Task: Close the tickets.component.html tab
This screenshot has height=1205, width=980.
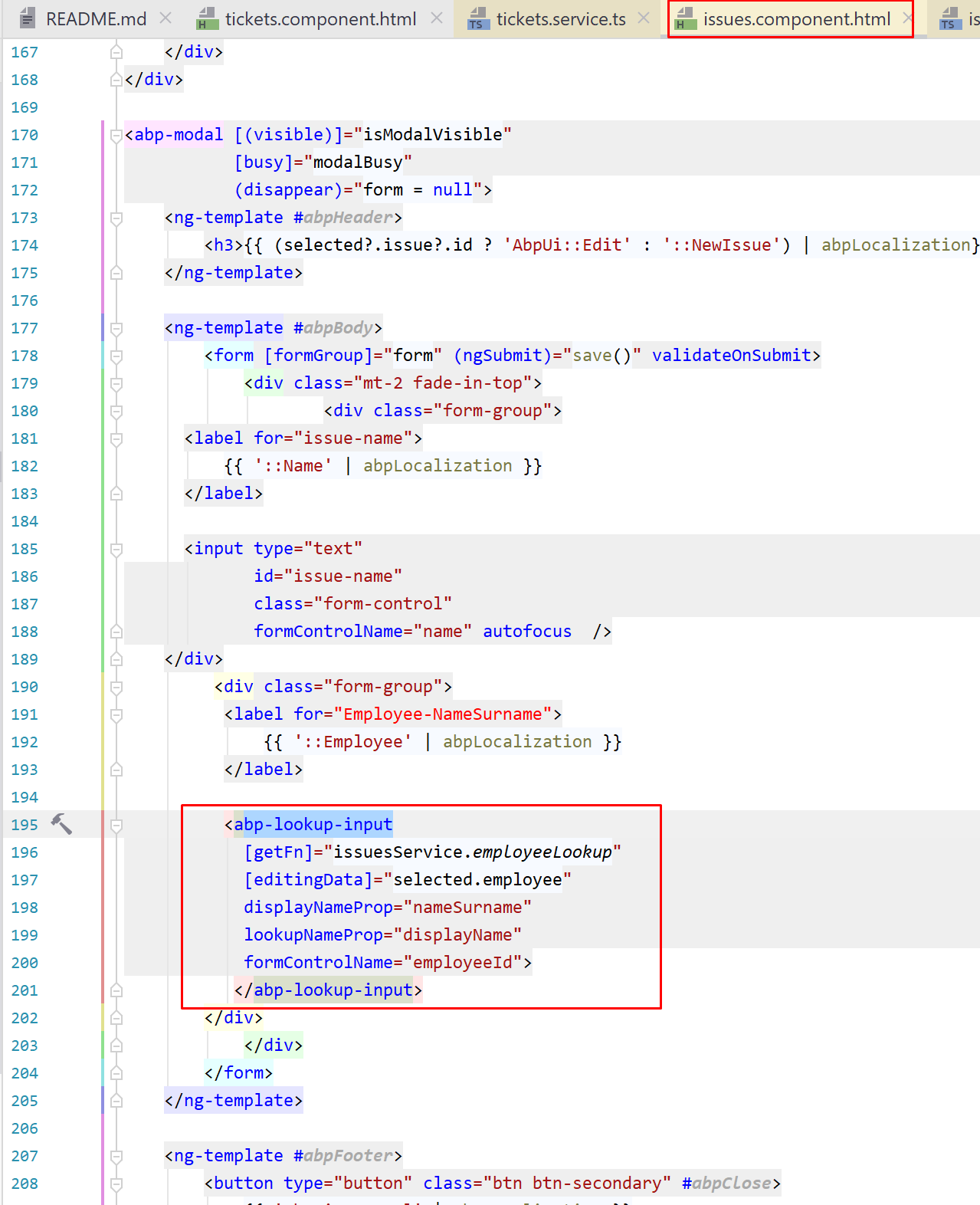Action: pyautogui.click(x=436, y=18)
